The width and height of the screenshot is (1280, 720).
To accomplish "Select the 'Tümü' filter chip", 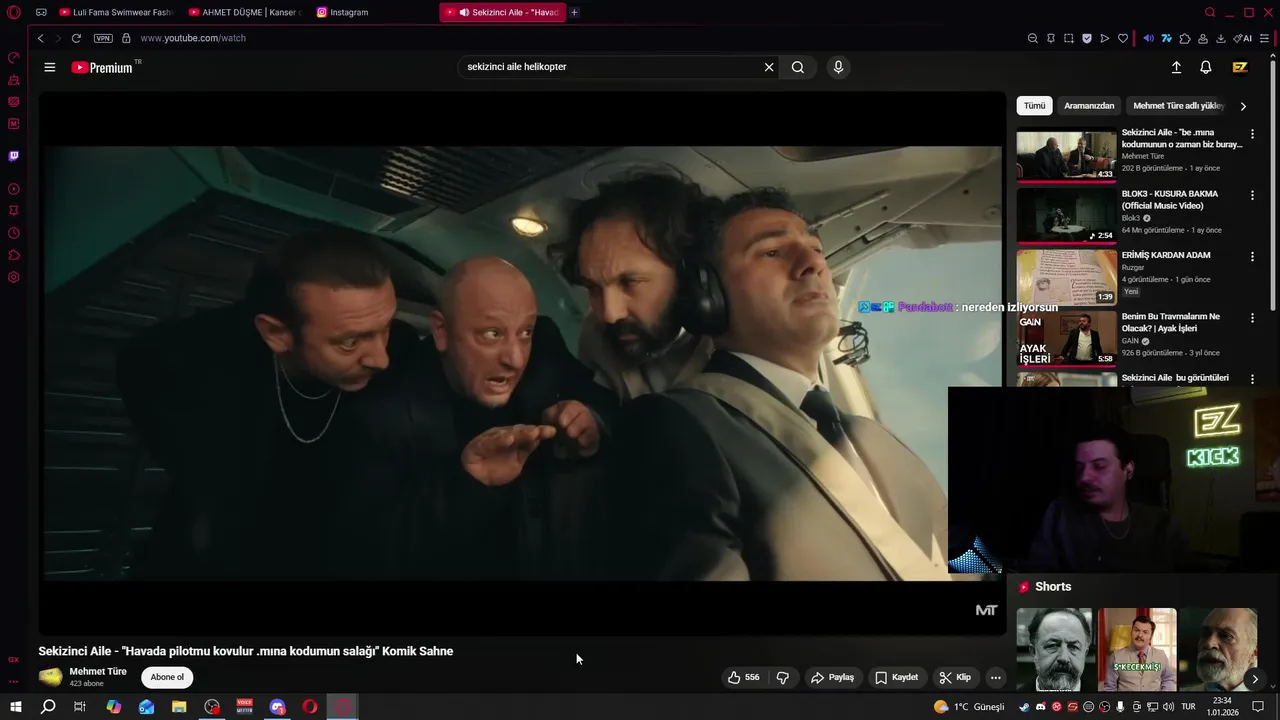I will (1034, 105).
